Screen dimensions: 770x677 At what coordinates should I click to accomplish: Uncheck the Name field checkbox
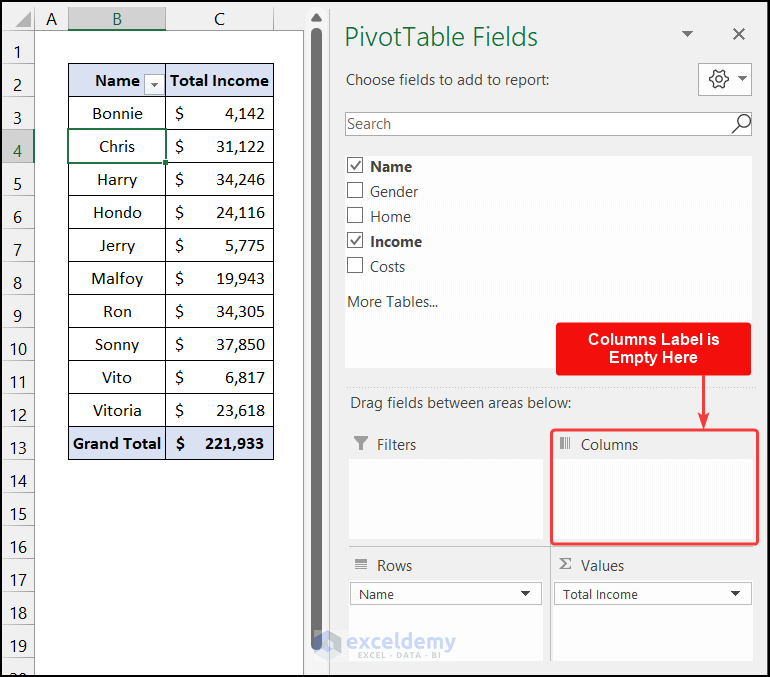(355, 165)
